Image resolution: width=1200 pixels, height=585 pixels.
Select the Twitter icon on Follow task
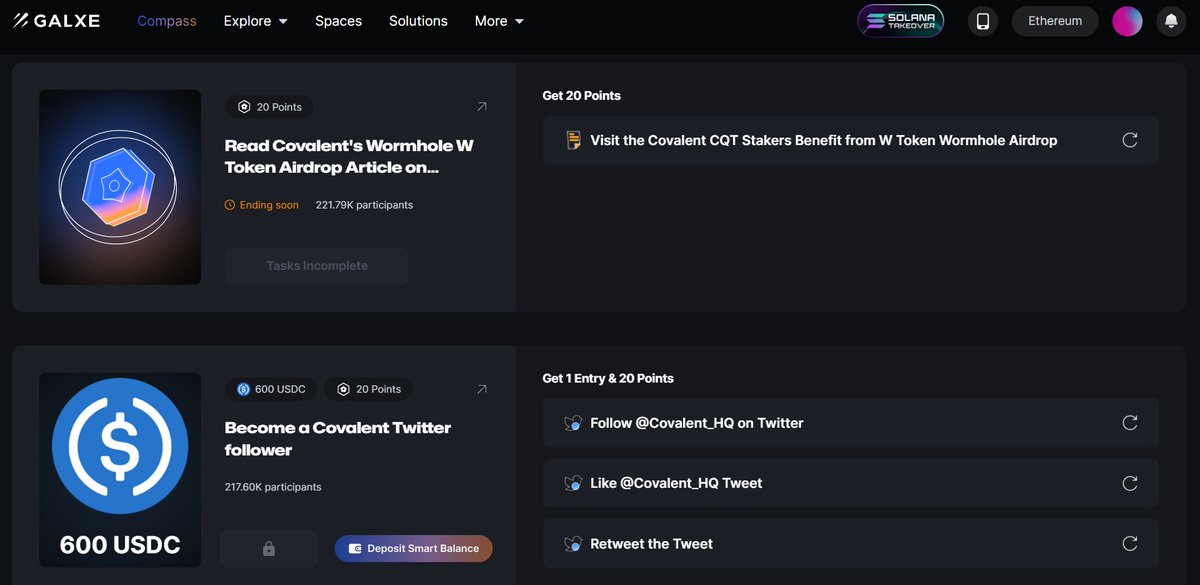pyautogui.click(x=573, y=423)
